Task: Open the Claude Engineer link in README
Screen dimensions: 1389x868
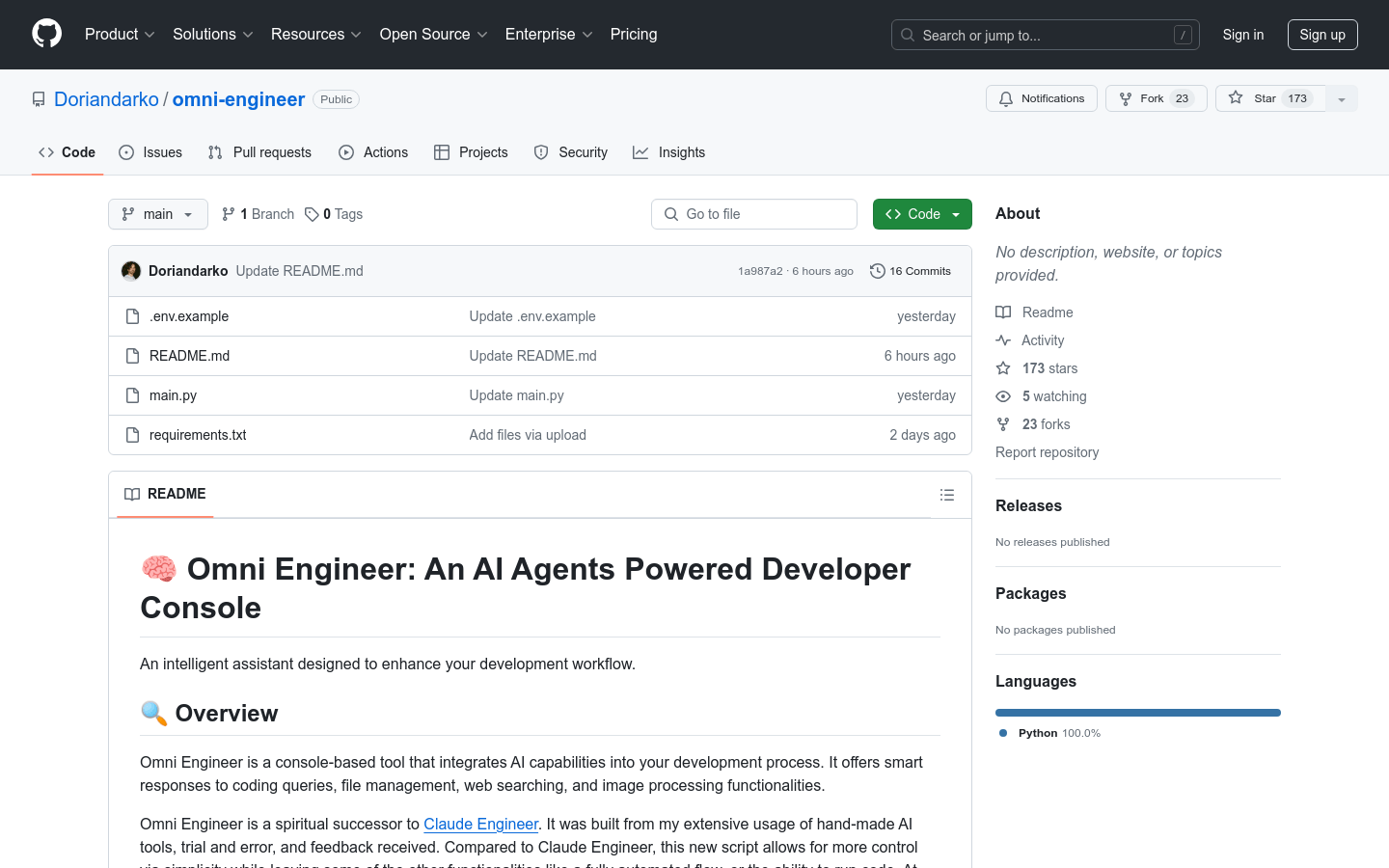Action: 480,824
